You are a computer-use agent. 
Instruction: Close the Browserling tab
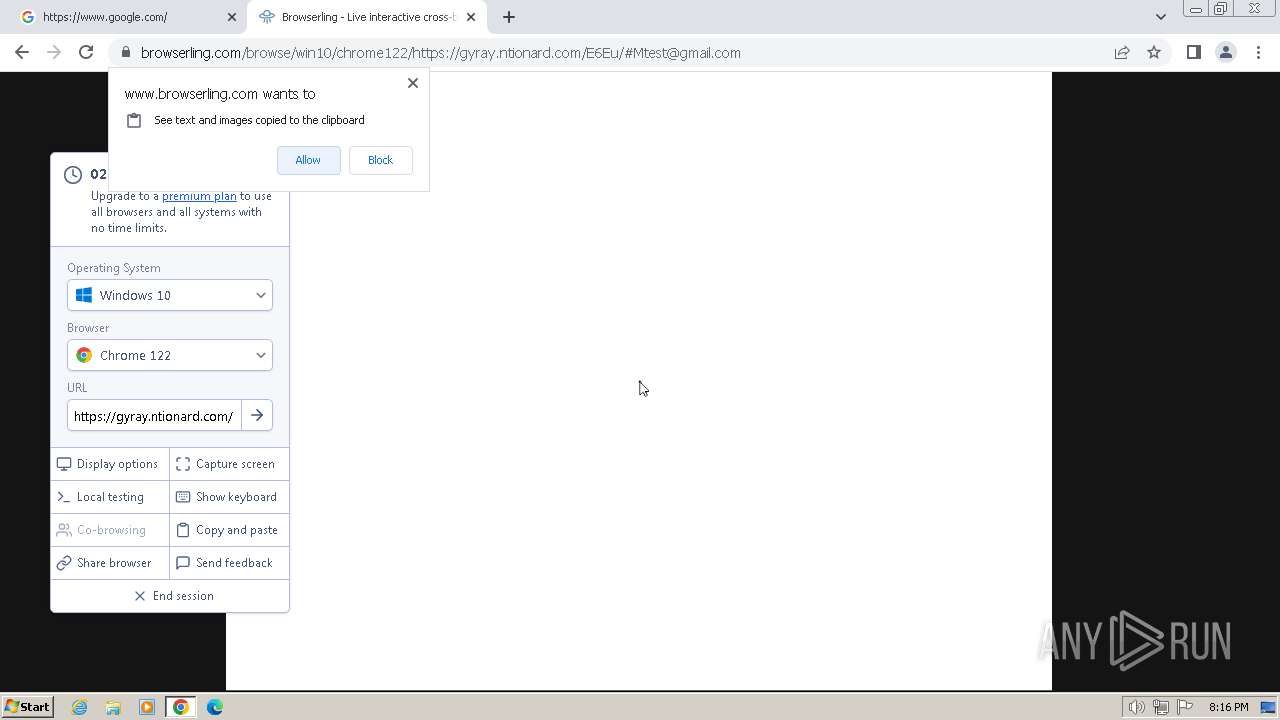(471, 17)
